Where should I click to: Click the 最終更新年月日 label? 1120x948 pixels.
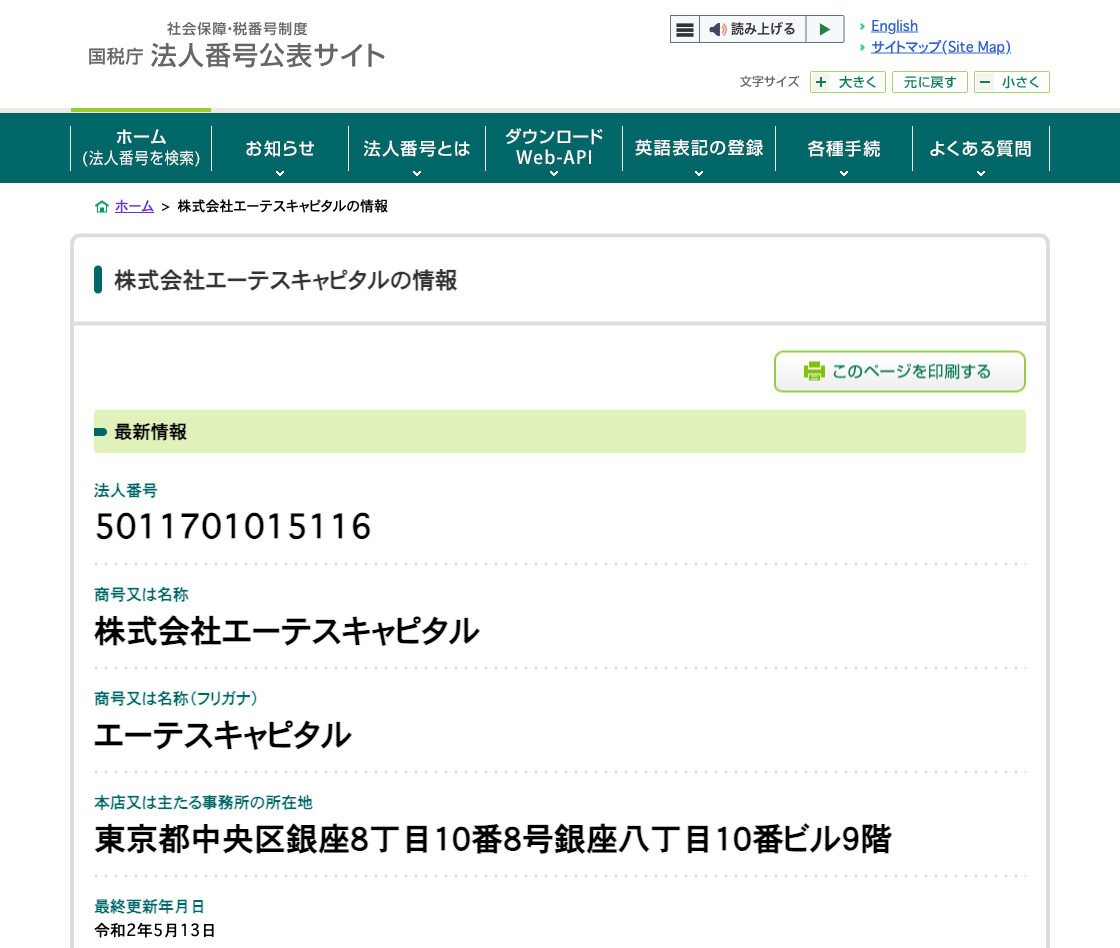(x=149, y=907)
